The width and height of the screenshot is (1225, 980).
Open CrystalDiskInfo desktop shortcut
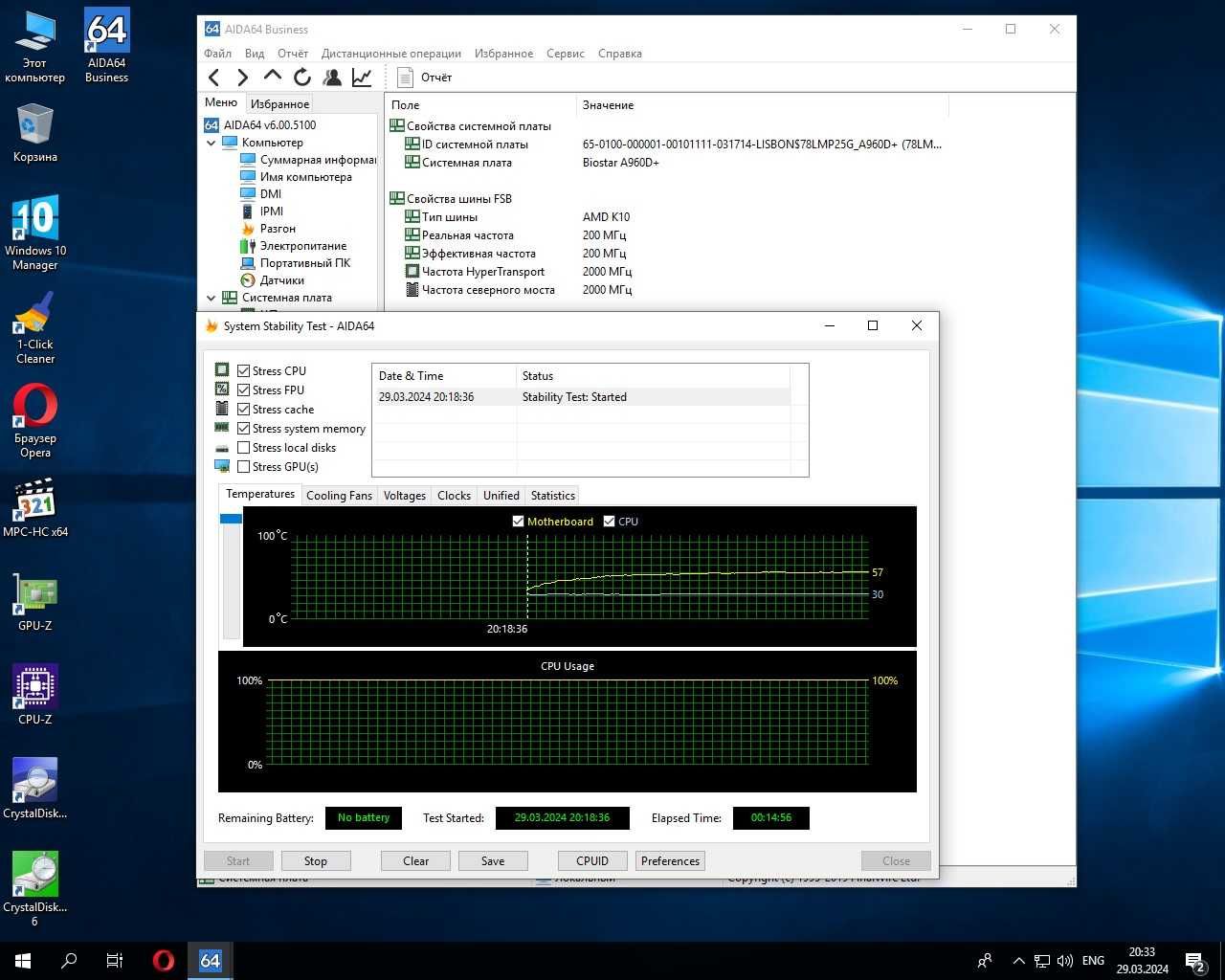pos(35,790)
